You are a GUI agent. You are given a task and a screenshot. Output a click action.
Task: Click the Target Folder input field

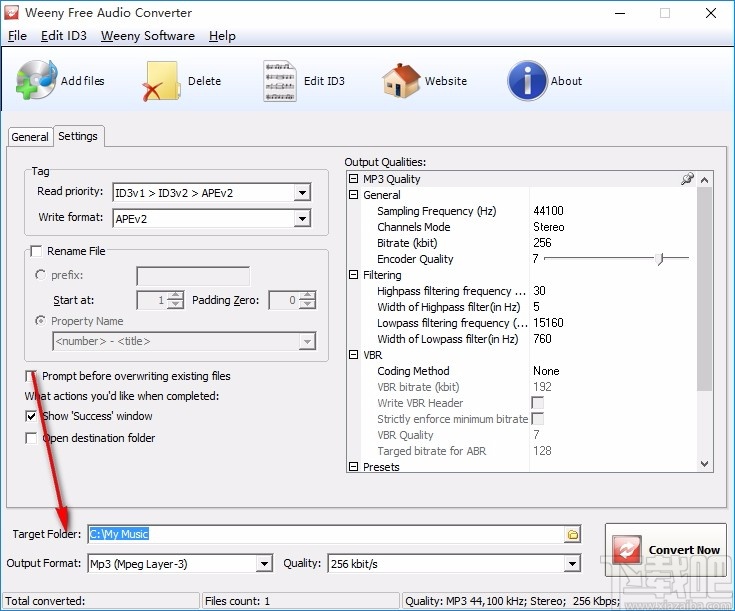pyautogui.click(x=326, y=534)
